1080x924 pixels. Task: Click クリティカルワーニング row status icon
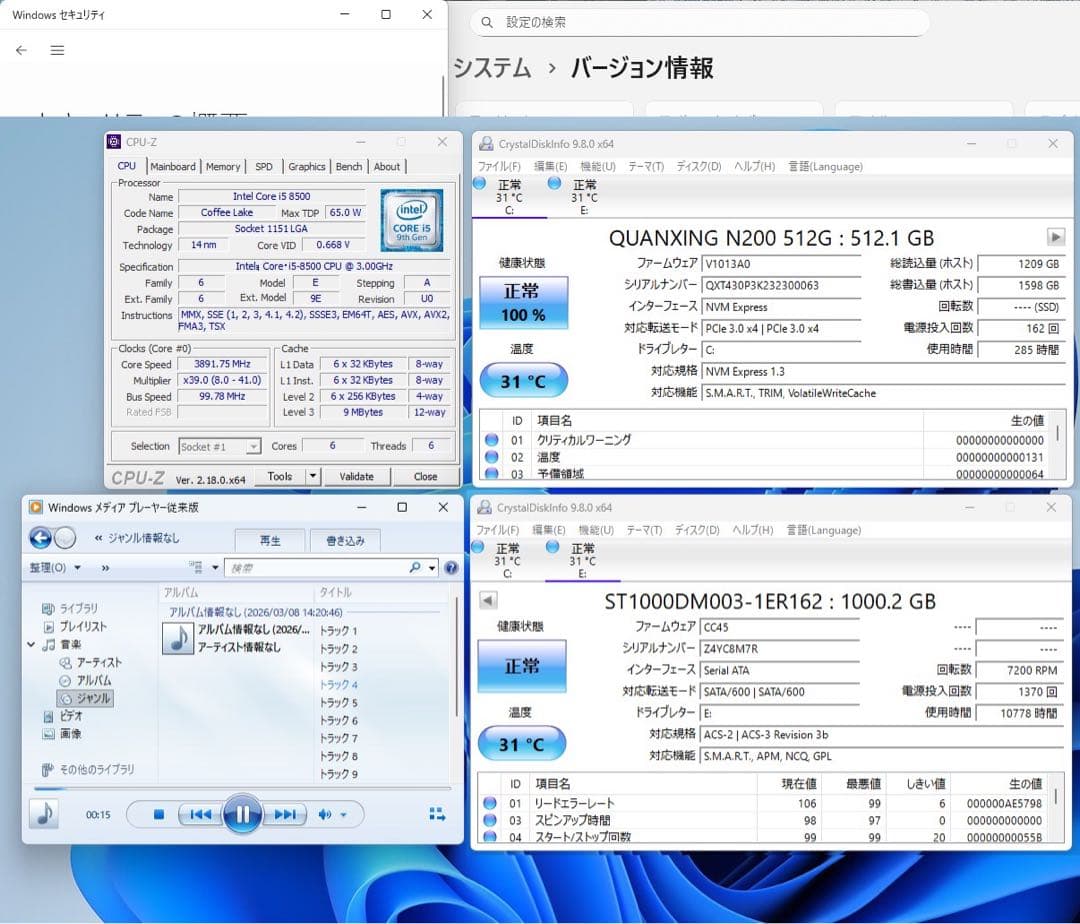491,440
